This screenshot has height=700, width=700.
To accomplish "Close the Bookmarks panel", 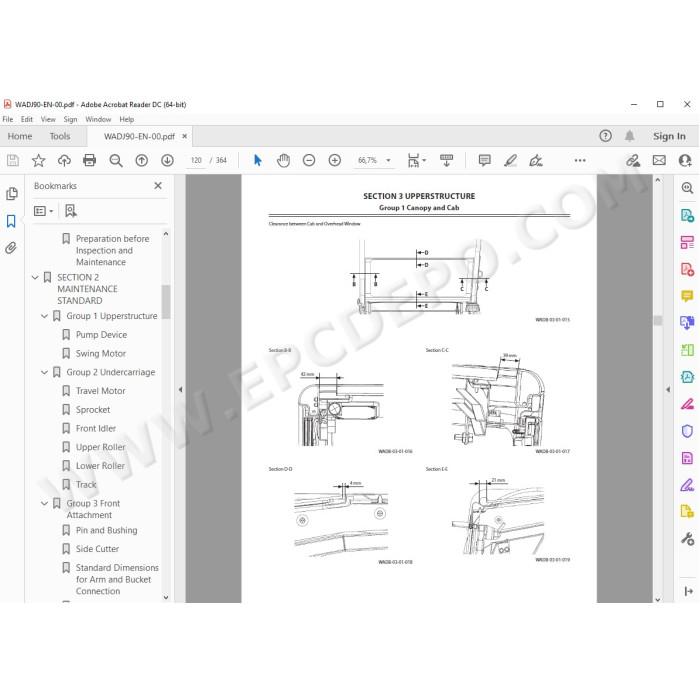I will 158,186.
